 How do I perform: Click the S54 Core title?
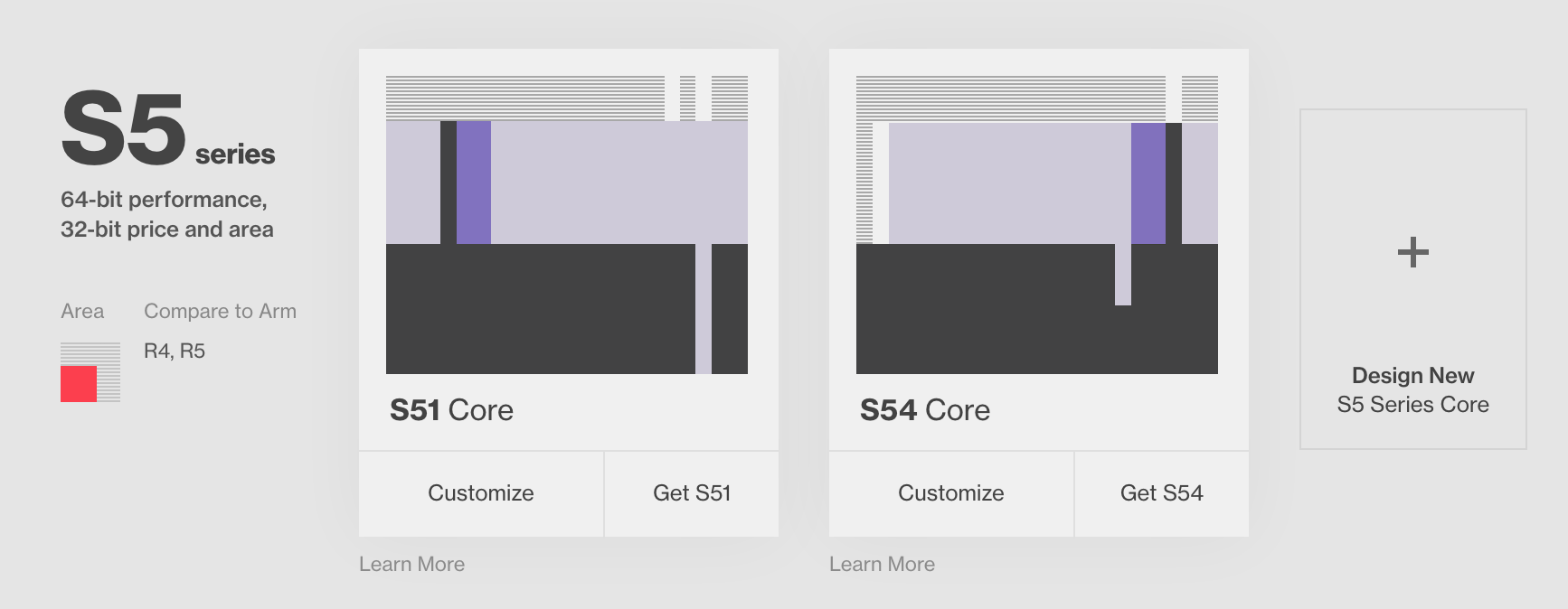point(924,410)
